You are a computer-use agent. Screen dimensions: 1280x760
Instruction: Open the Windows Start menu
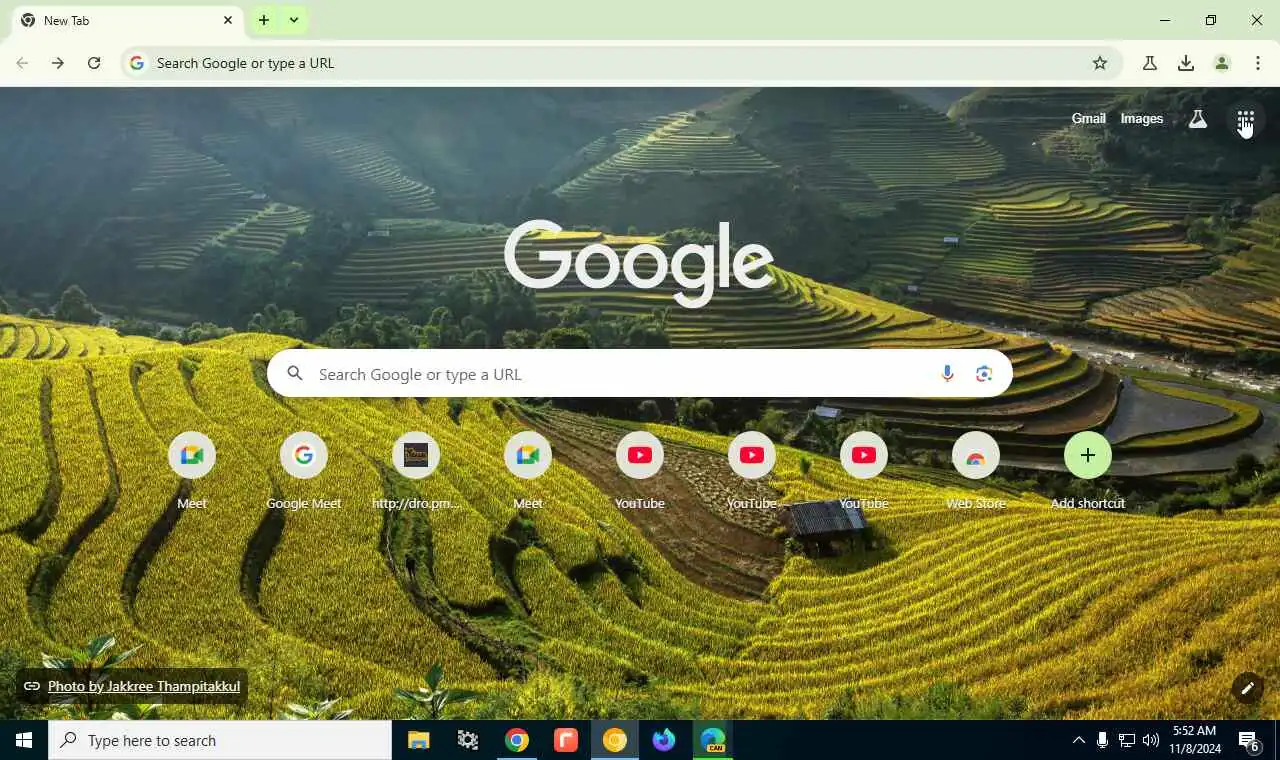tap(24, 740)
